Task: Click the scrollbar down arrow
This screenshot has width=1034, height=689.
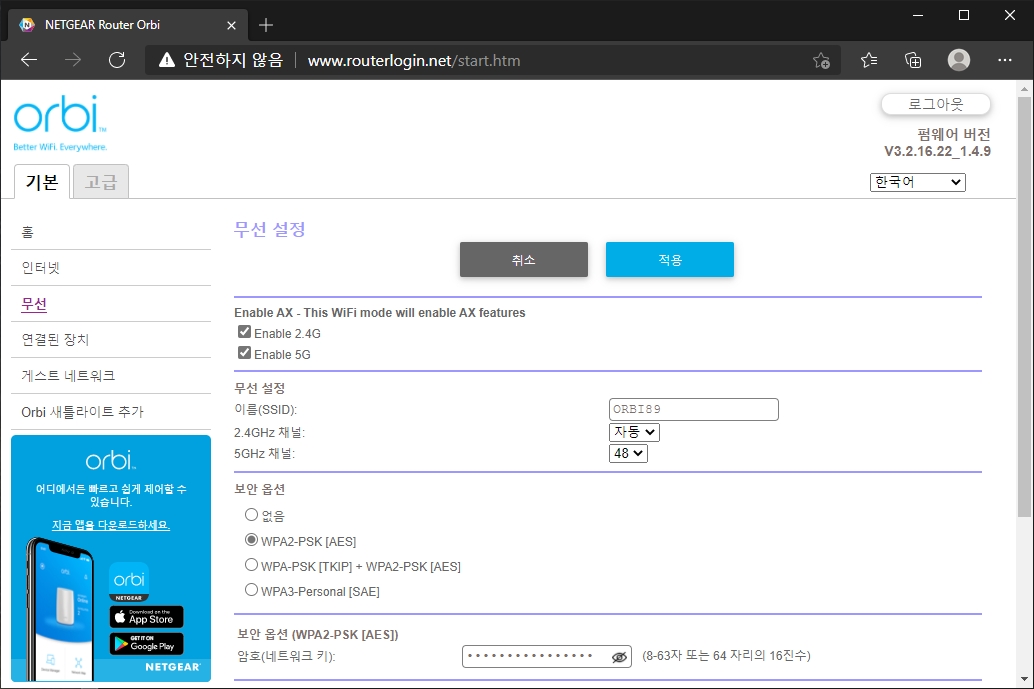Action: point(1023,678)
